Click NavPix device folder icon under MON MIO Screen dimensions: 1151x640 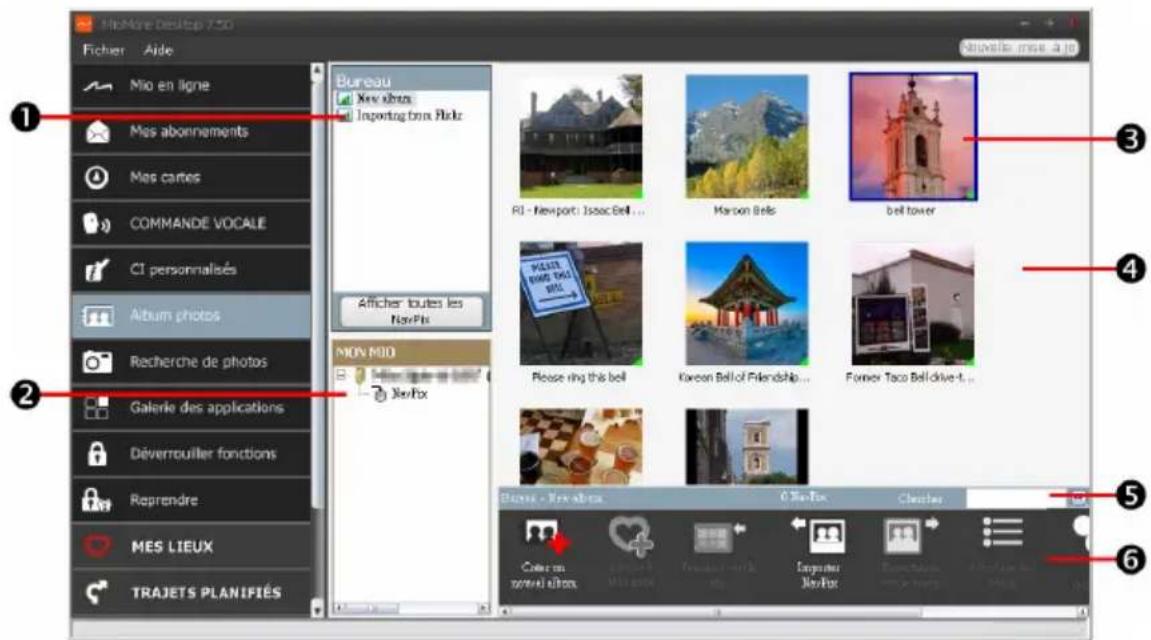click(x=380, y=395)
